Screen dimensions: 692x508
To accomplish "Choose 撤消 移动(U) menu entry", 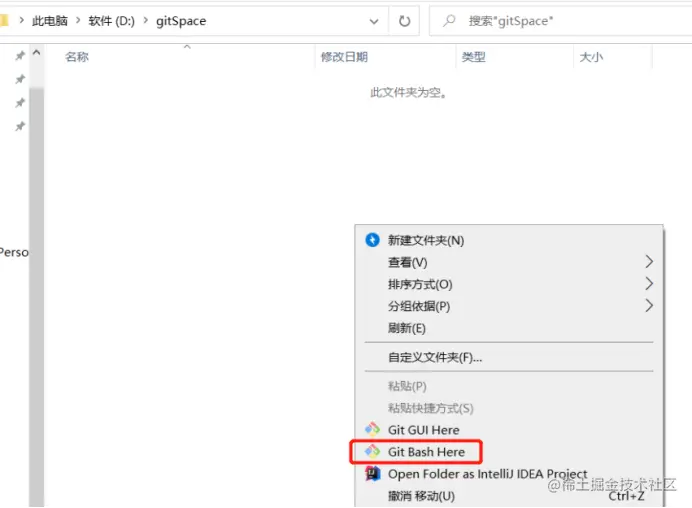I will 509,496.
